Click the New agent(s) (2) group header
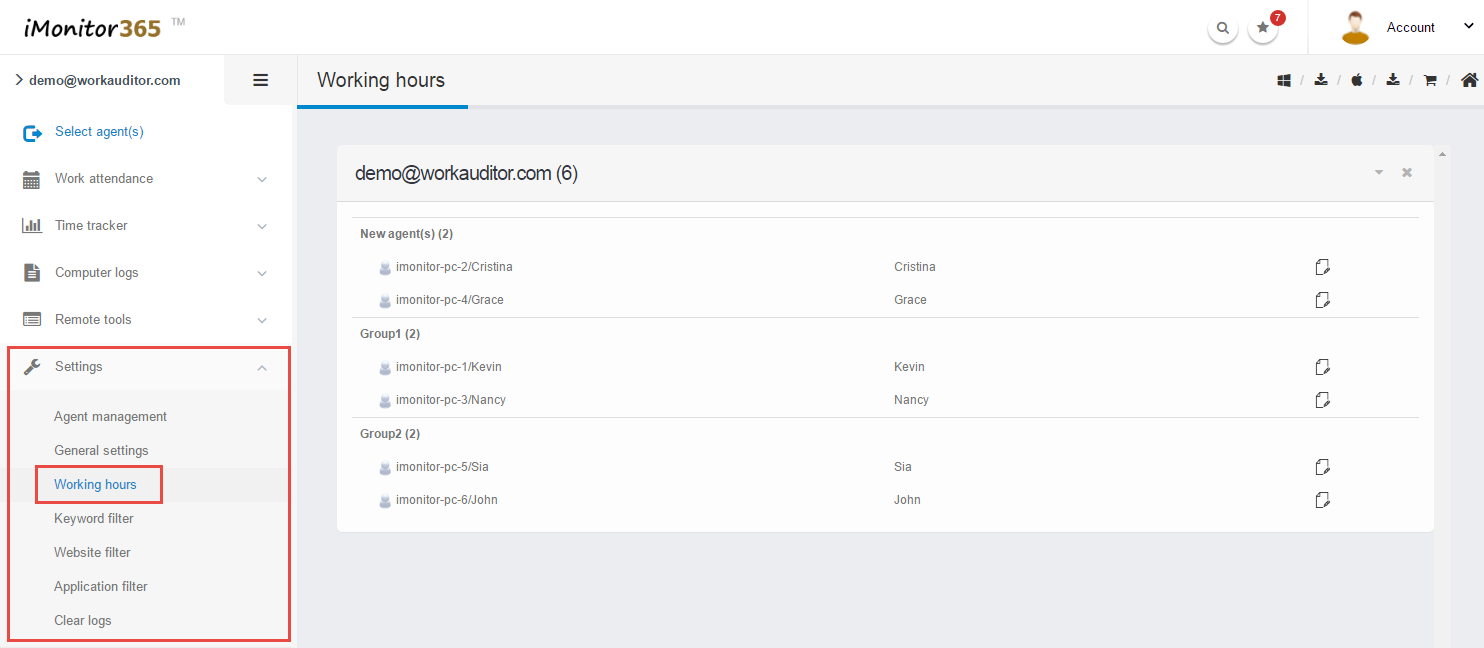1484x648 pixels. point(406,234)
